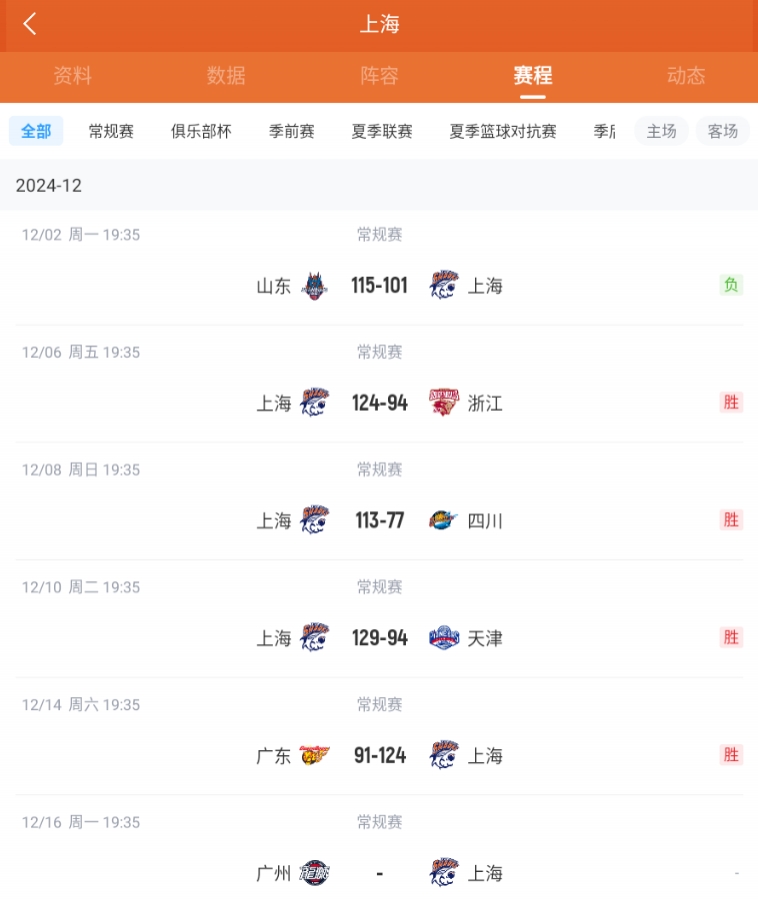The image size is (758, 900).
Task: Click the 负 loss result badge
Action: 731,285
